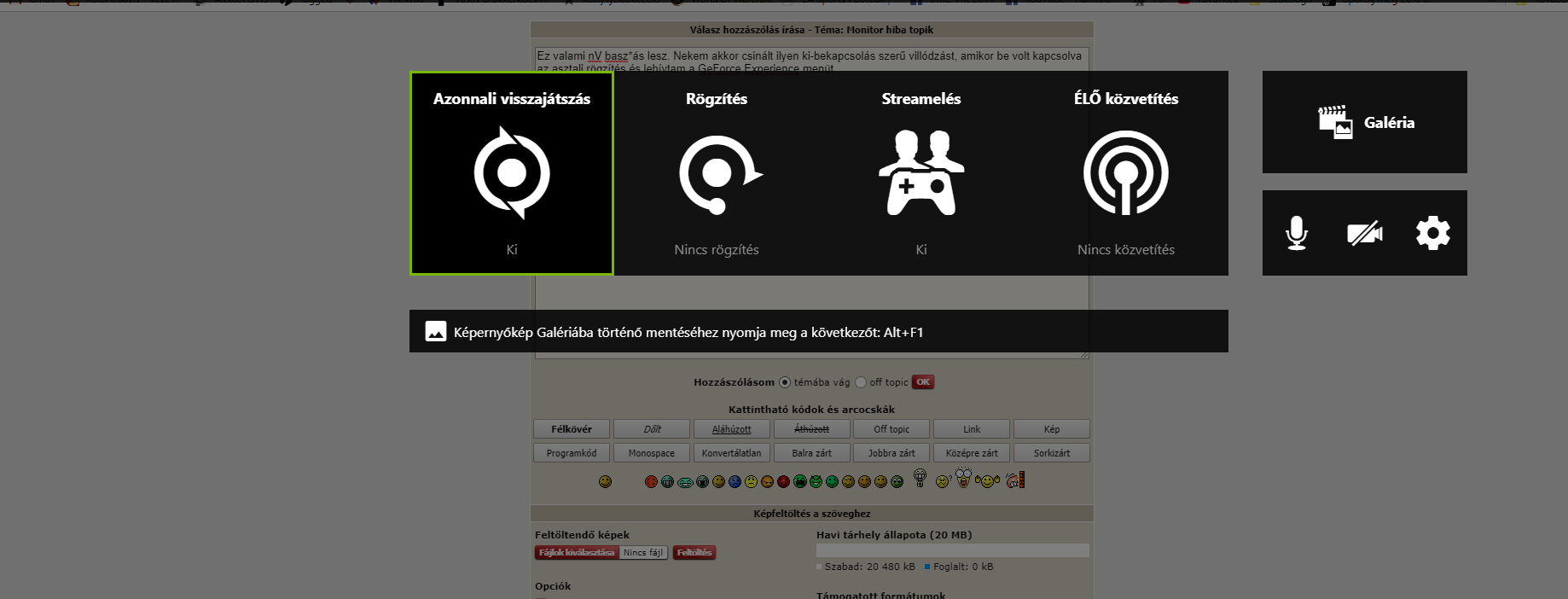1568x599 pixels.
Task: Click the "Képfeltöltés a szöveghez" section header
Action: point(812,514)
